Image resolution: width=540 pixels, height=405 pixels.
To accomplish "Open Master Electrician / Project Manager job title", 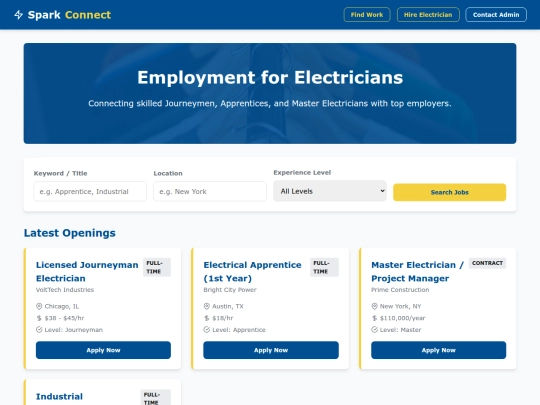I will click(417, 271).
